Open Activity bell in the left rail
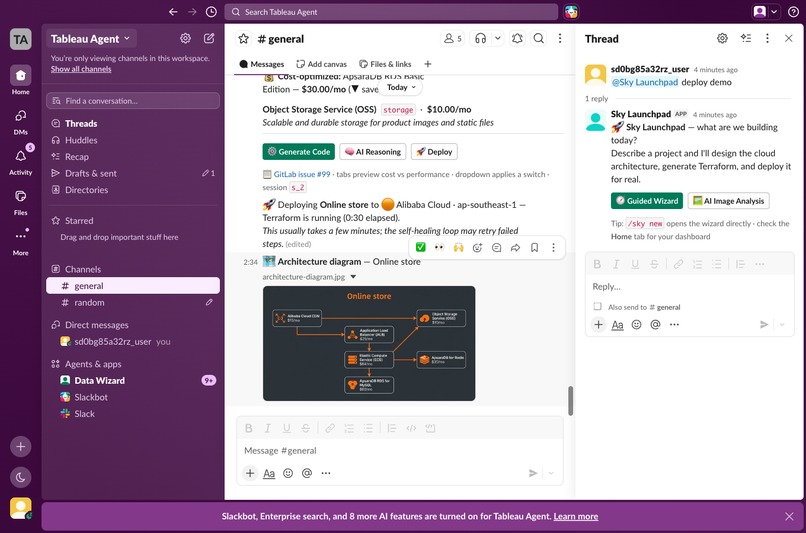The width and height of the screenshot is (806, 533). [x=21, y=161]
